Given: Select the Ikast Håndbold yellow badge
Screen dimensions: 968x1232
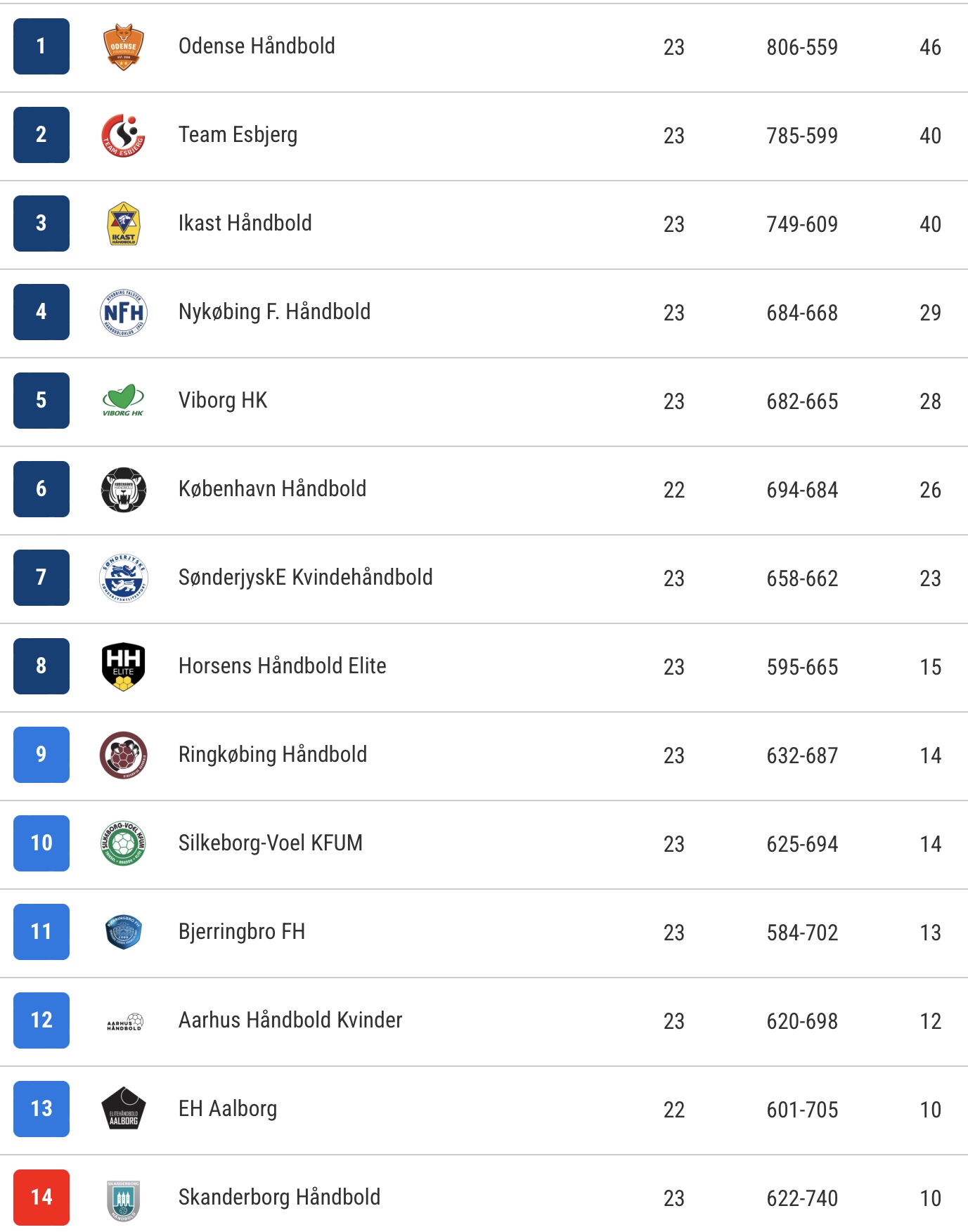Looking at the screenshot, I should click(124, 224).
